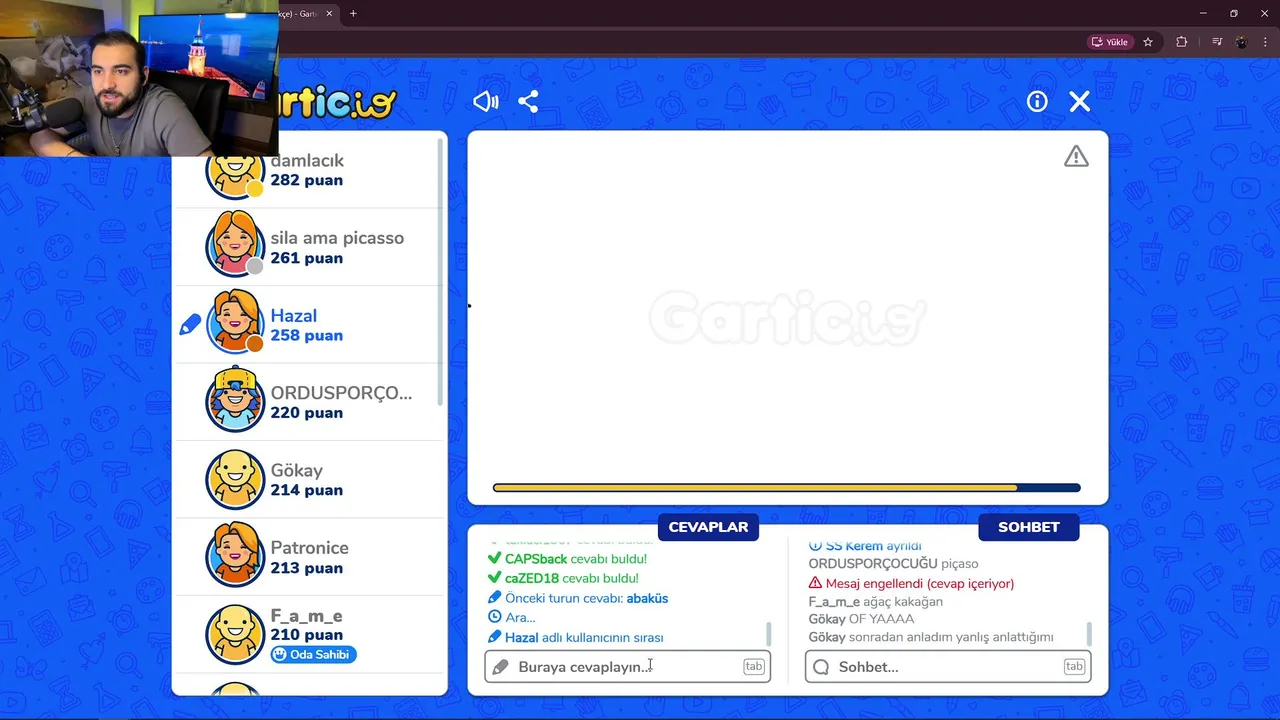
Task: Select player ORDUSPORÇO... in the list
Action: coord(308,402)
